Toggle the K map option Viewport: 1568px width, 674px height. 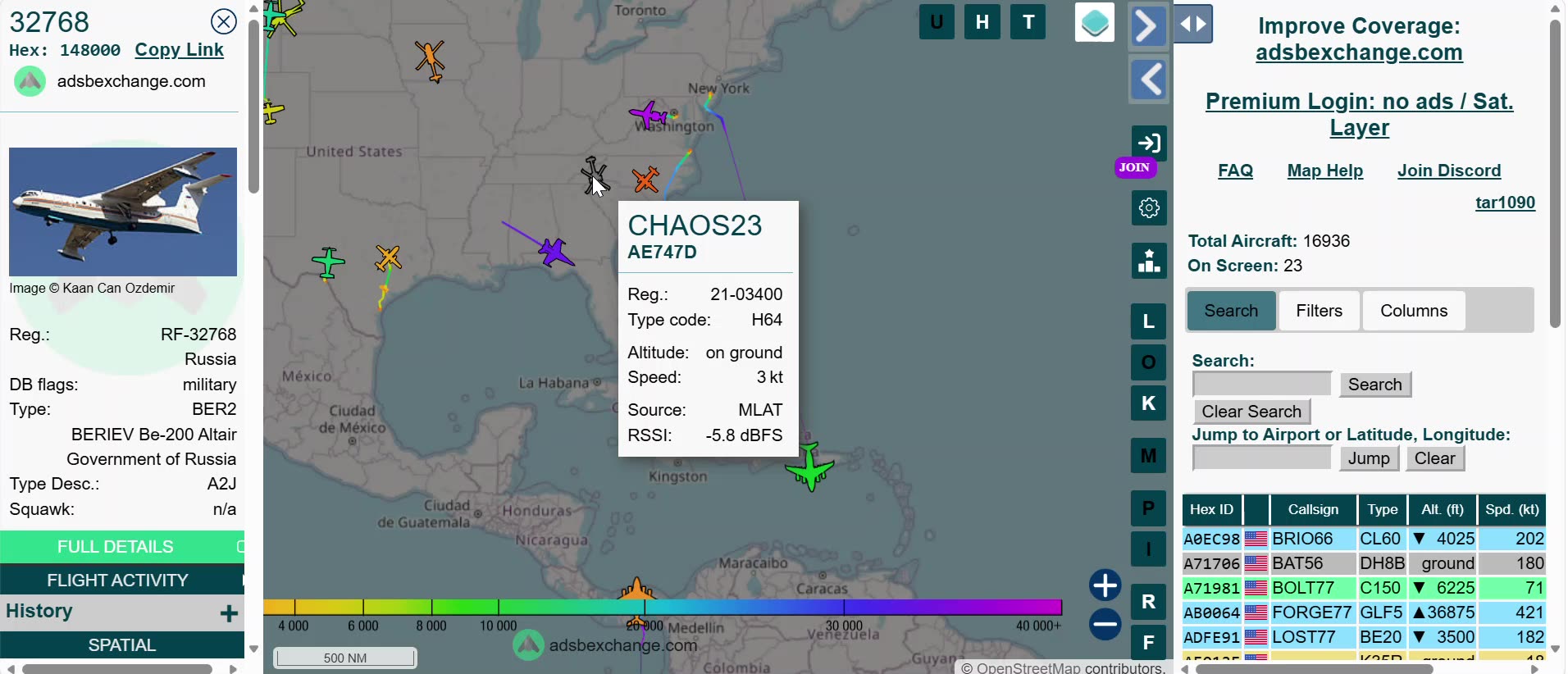[1149, 403]
